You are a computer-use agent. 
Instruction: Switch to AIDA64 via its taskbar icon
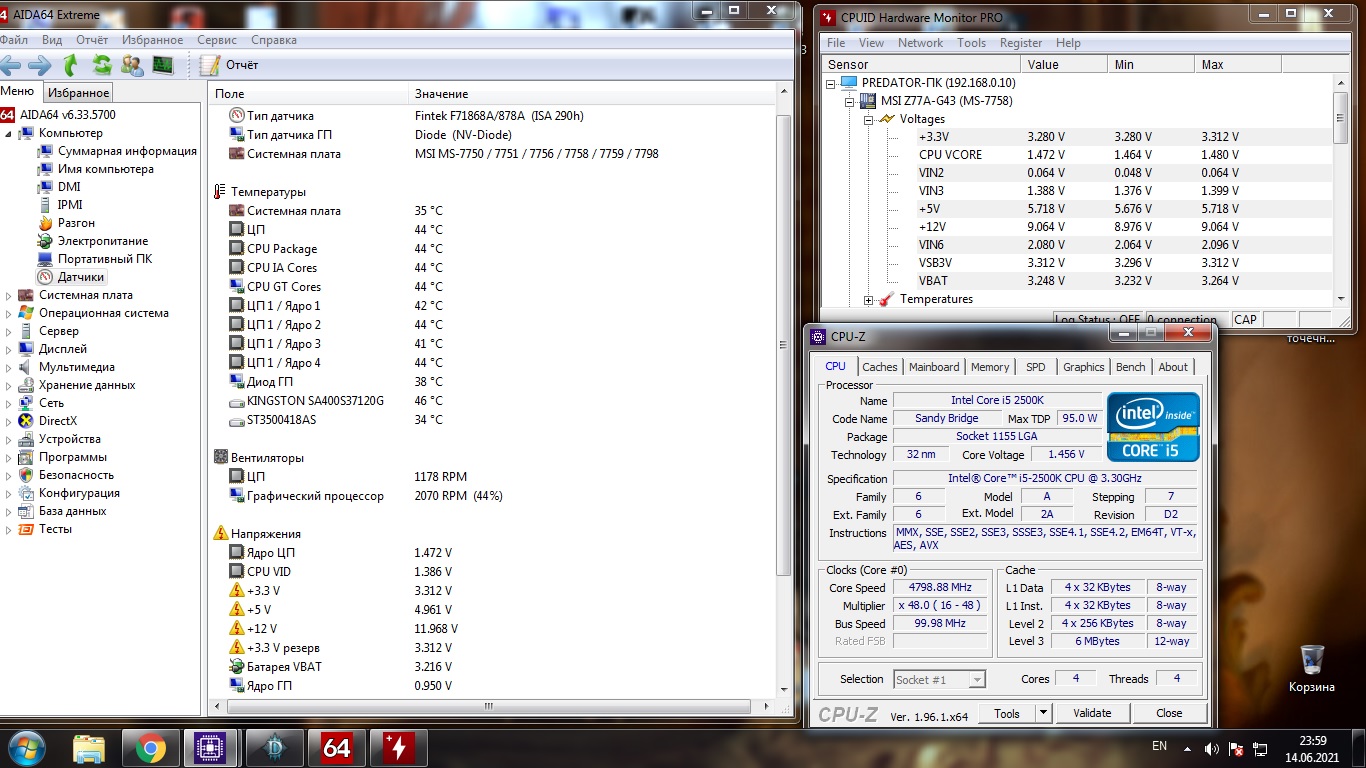[x=336, y=748]
